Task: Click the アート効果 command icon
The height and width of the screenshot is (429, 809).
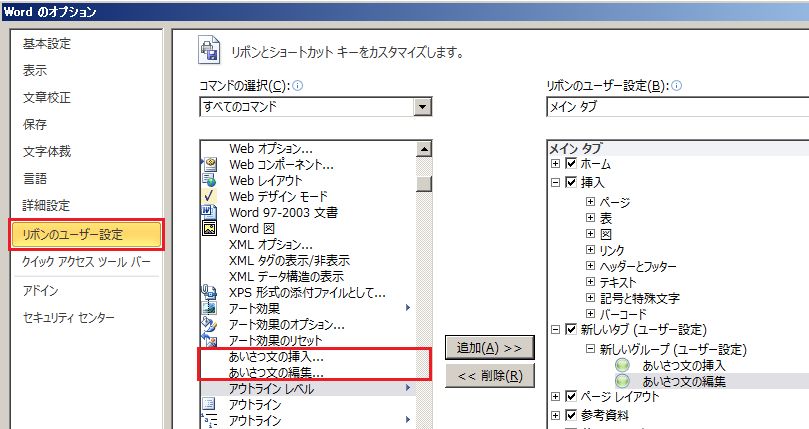Action: point(209,308)
